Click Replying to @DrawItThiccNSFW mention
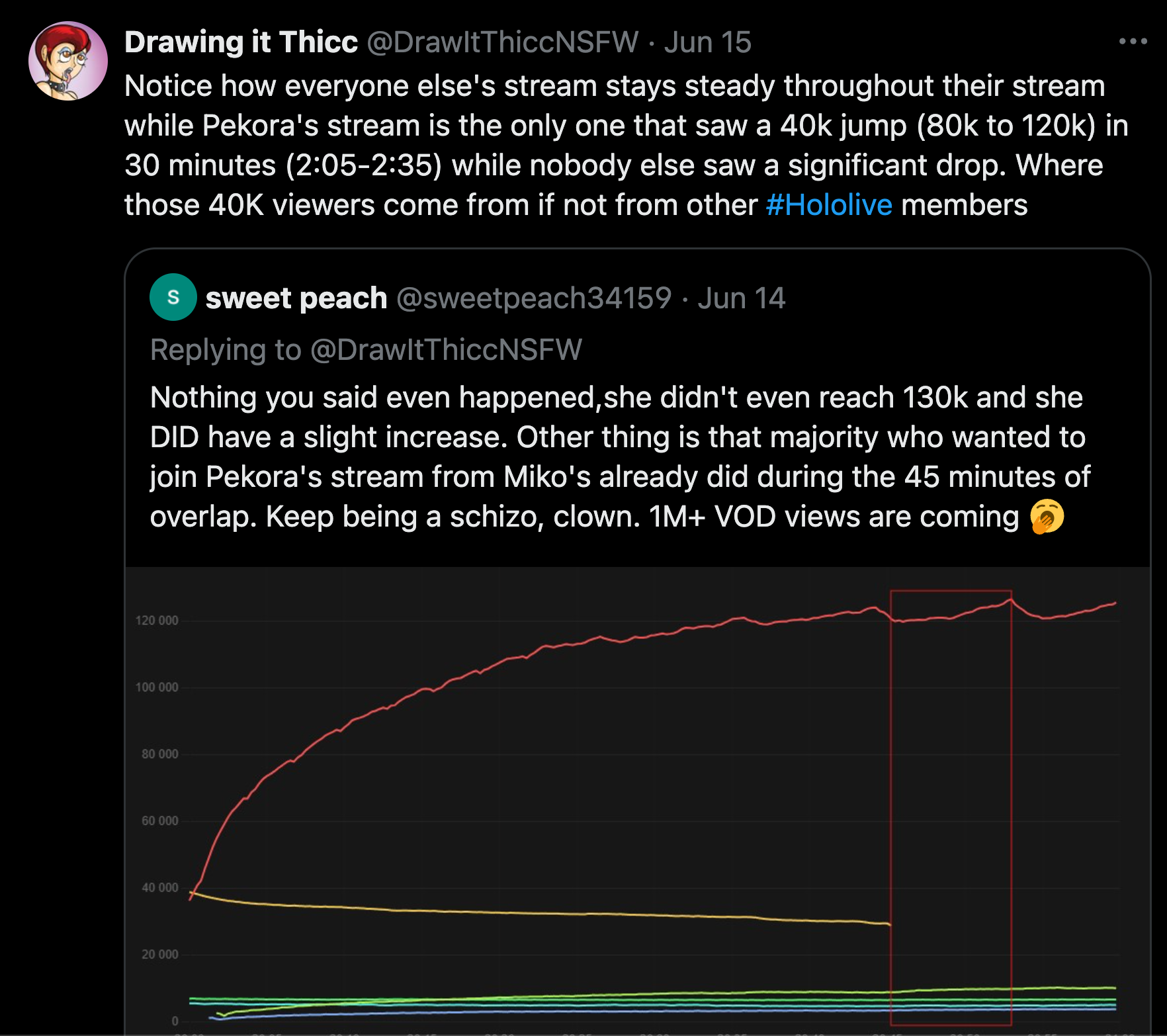The image size is (1167, 1036). [446, 349]
